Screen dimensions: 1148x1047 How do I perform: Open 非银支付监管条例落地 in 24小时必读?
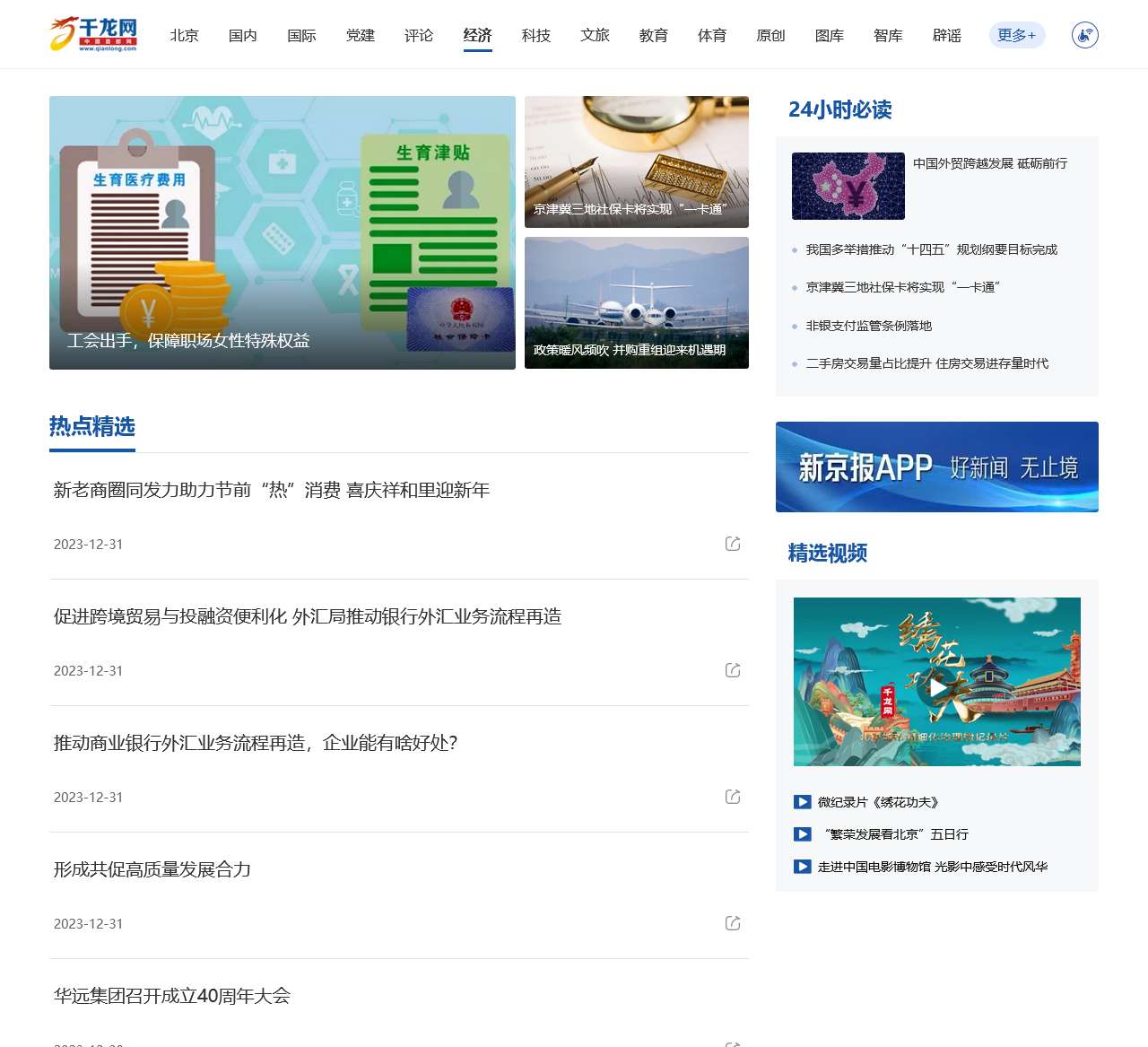(868, 326)
